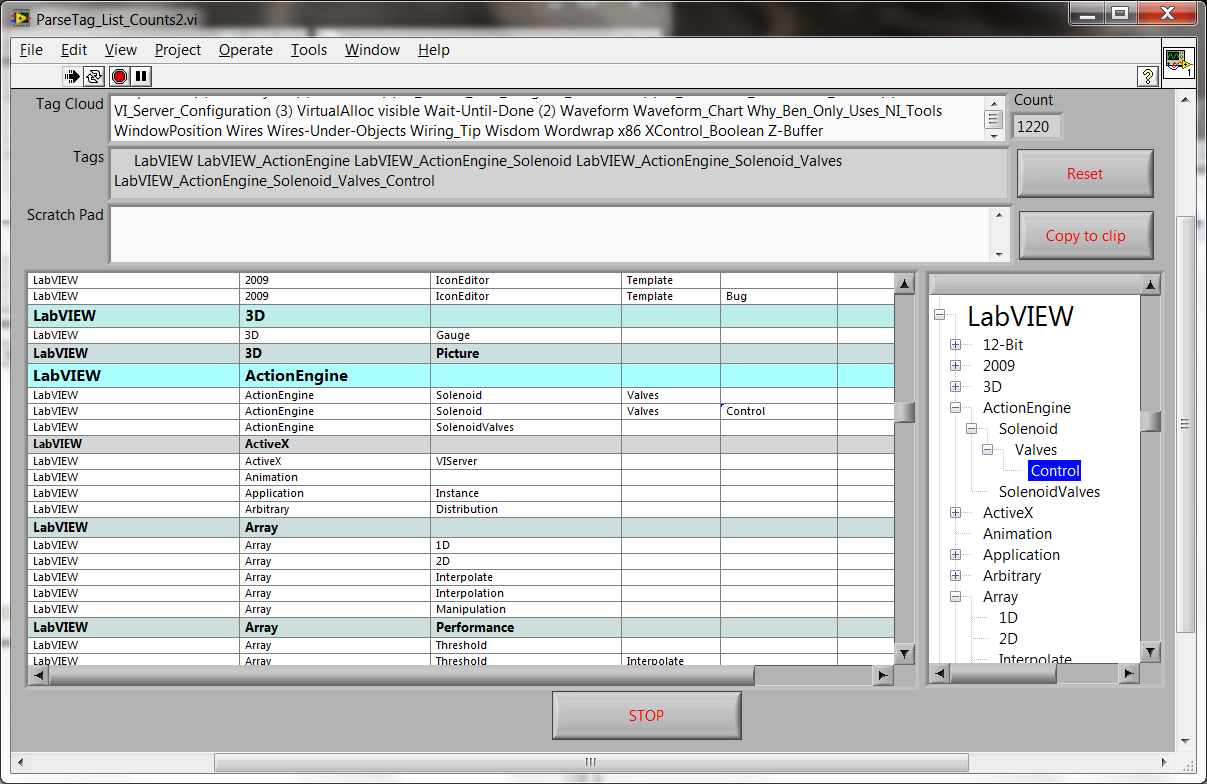This screenshot has height=784, width=1207.
Task: Select the 1D item in the tree
Action: (1008, 618)
